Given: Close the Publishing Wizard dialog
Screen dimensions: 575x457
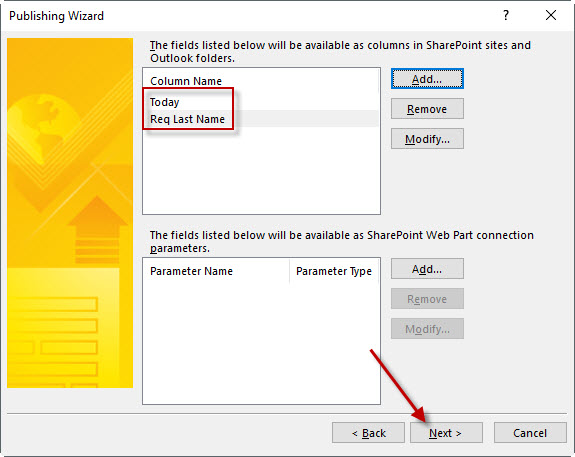Looking at the screenshot, I should (x=551, y=15).
